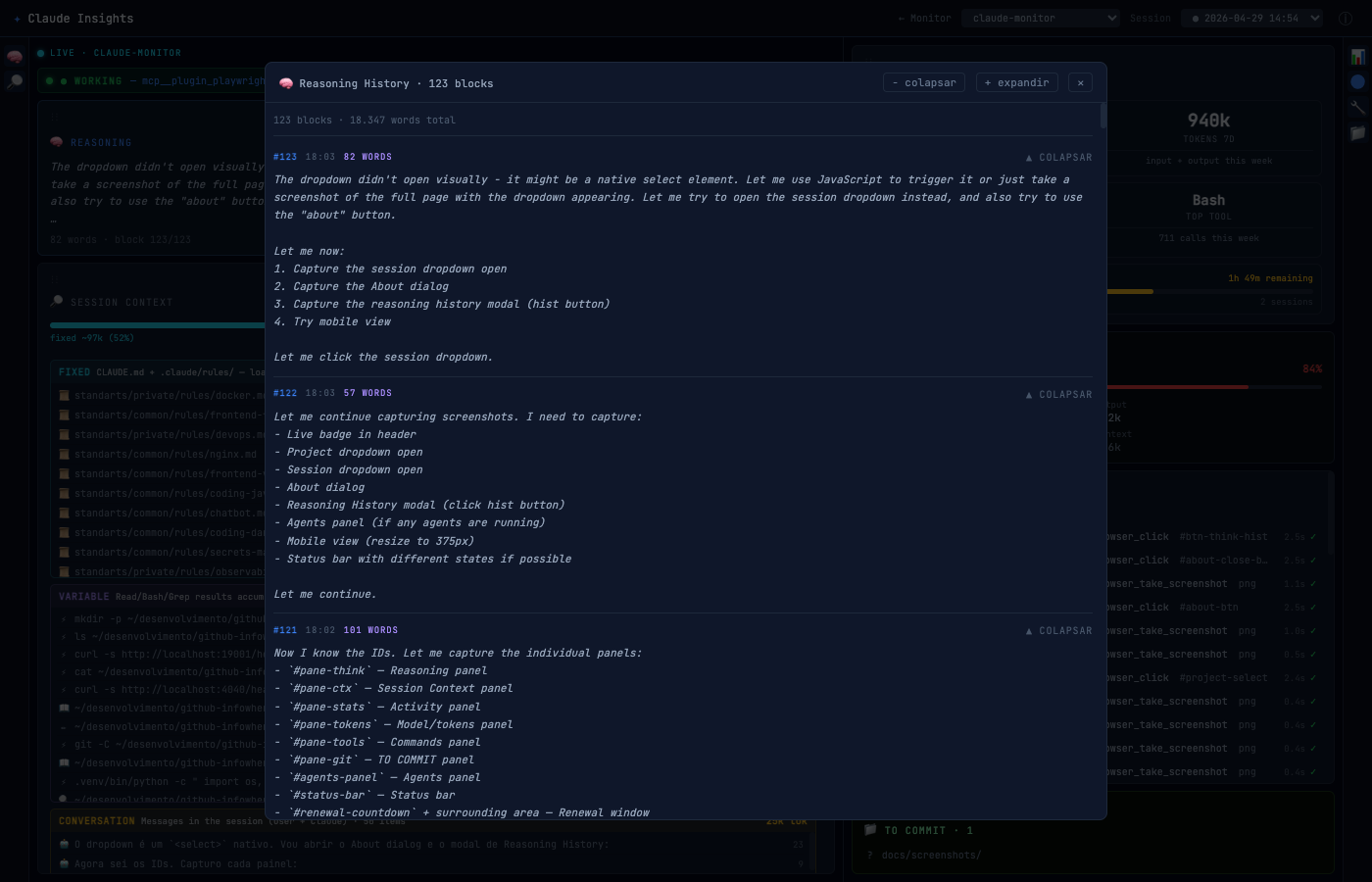Click the Claude Insights title
The width and height of the screenshot is (1372, 882).
[x=80, y=19]
